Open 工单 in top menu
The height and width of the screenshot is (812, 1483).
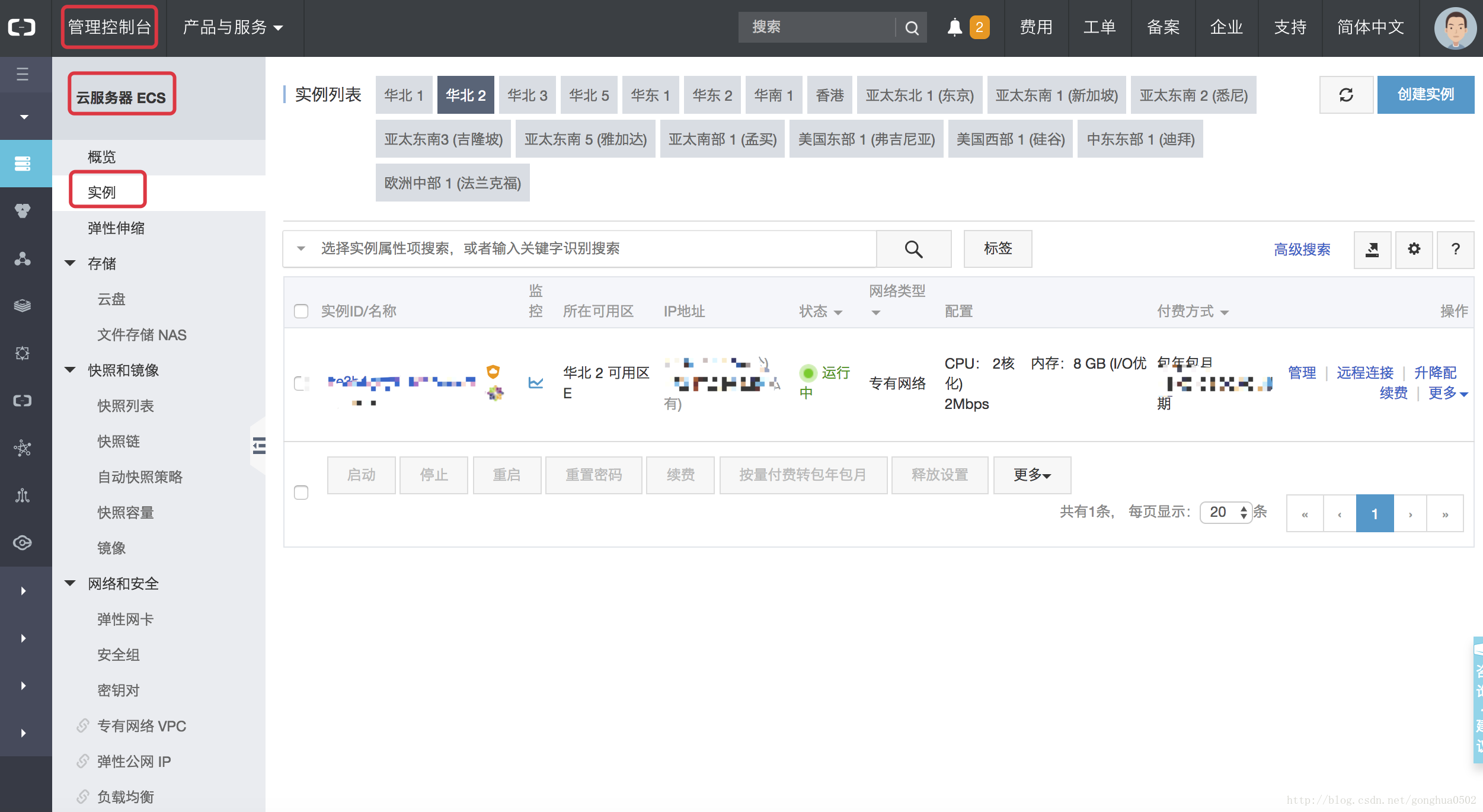pyautogui.click(x=1100, y=27)
